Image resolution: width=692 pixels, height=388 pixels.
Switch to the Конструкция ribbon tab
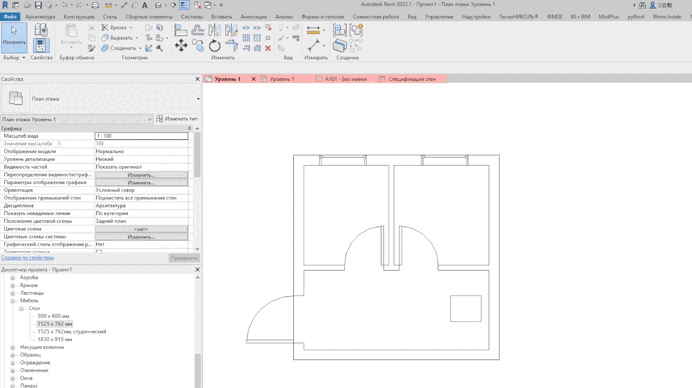[79, 17]
